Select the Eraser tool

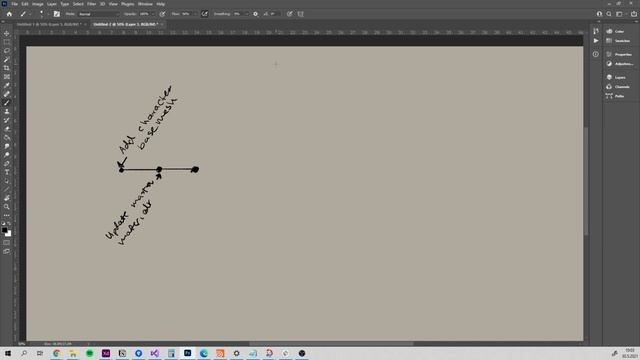point(7,129)
